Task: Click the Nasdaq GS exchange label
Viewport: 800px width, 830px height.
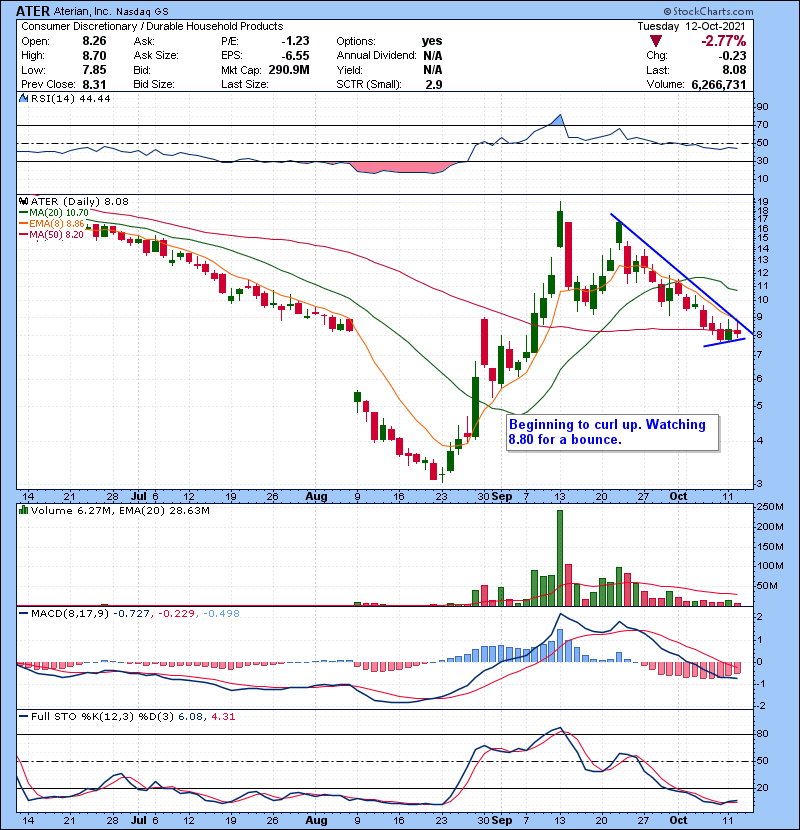Action: click(142, 12)
